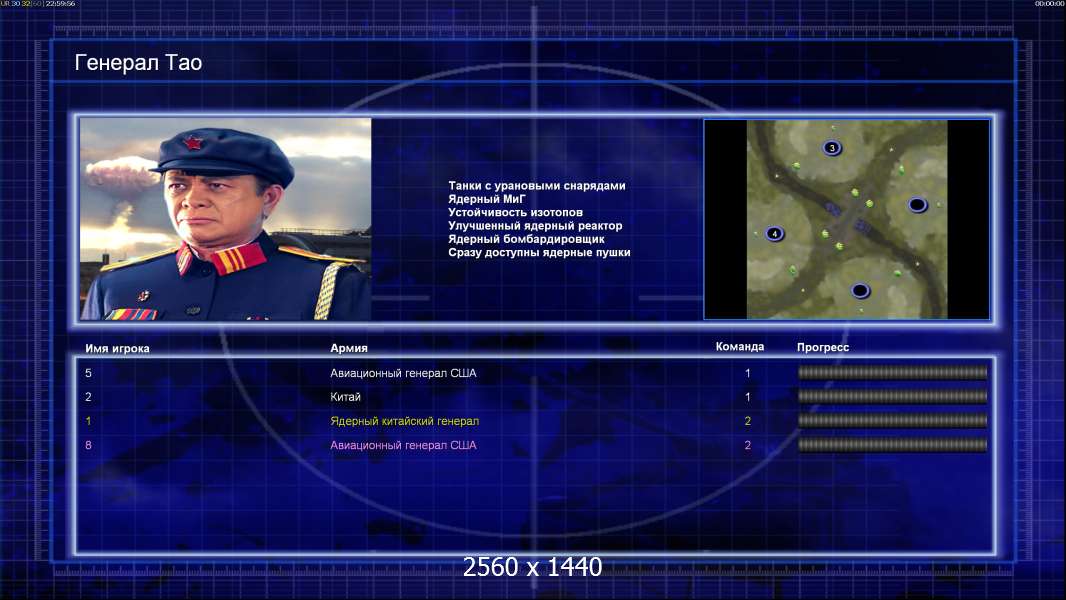Select the yellow 'Ядерный китайский генерал' row
The height and width of the screenshot is (600, 1066).
[534, 421]
